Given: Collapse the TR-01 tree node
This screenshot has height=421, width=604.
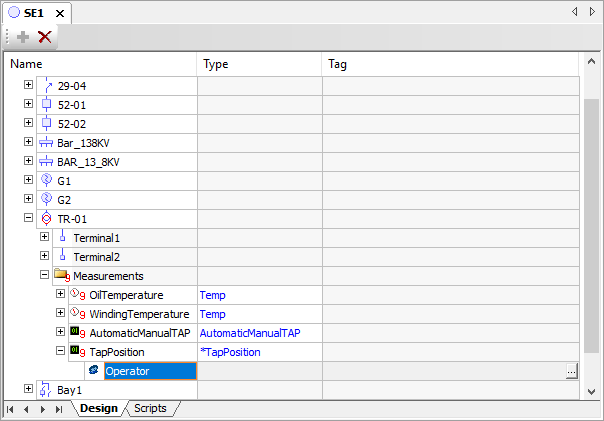Looking at the screenshot, I should coord(29,219).
